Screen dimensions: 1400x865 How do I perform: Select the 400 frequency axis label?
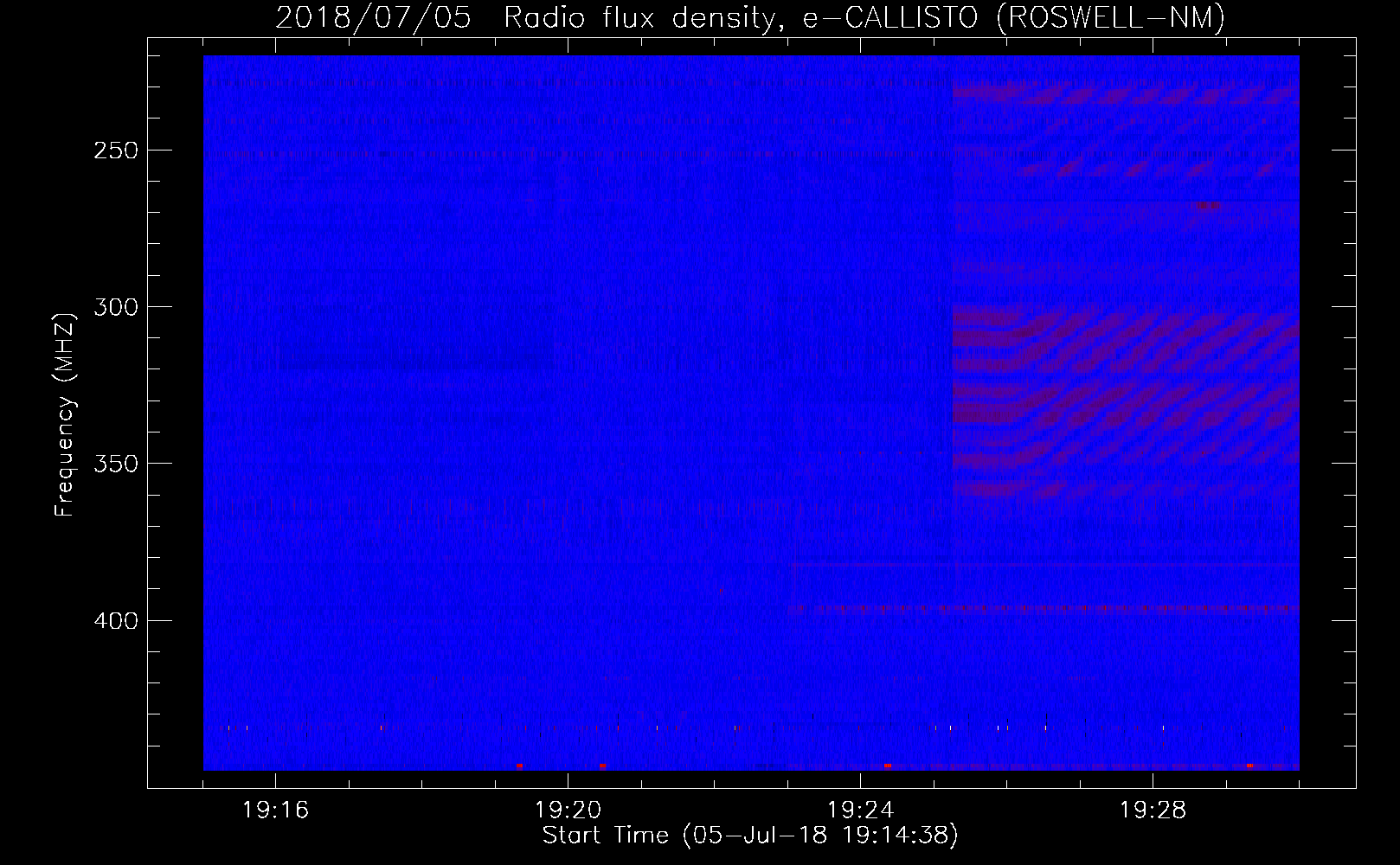point(116,621)
